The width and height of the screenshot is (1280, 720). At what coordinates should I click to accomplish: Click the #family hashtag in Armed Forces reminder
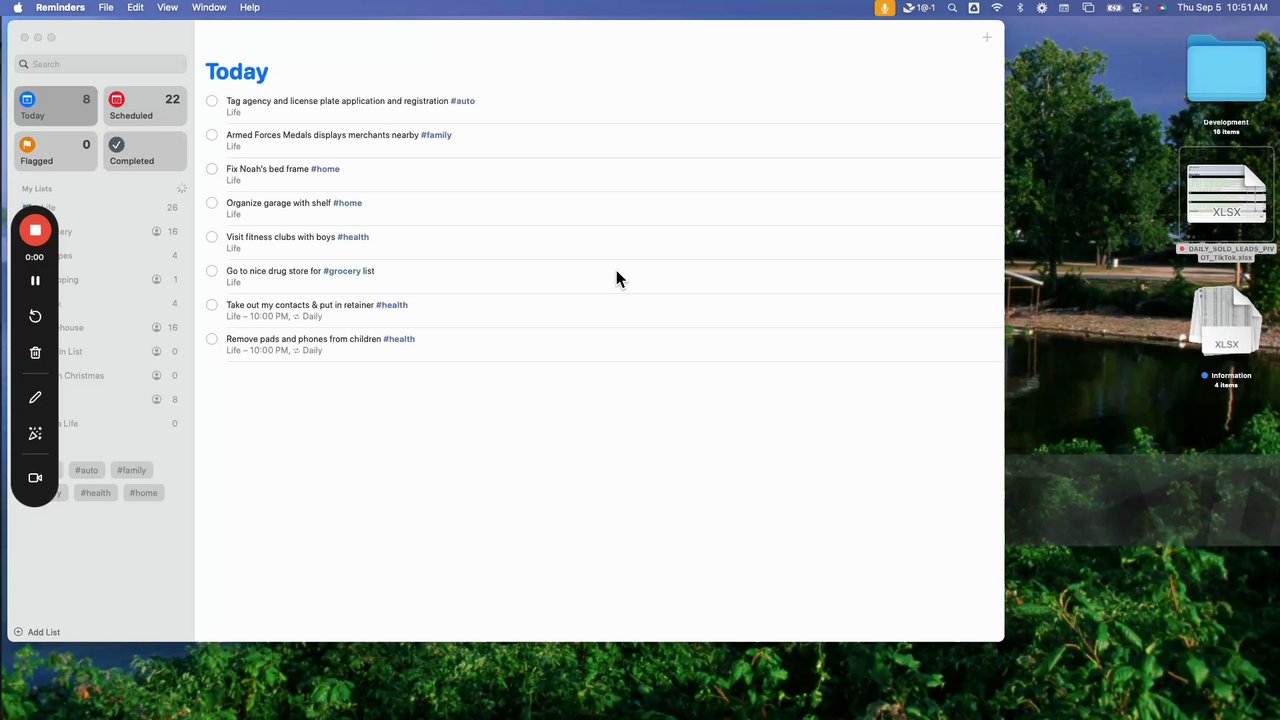pos(436,135)
